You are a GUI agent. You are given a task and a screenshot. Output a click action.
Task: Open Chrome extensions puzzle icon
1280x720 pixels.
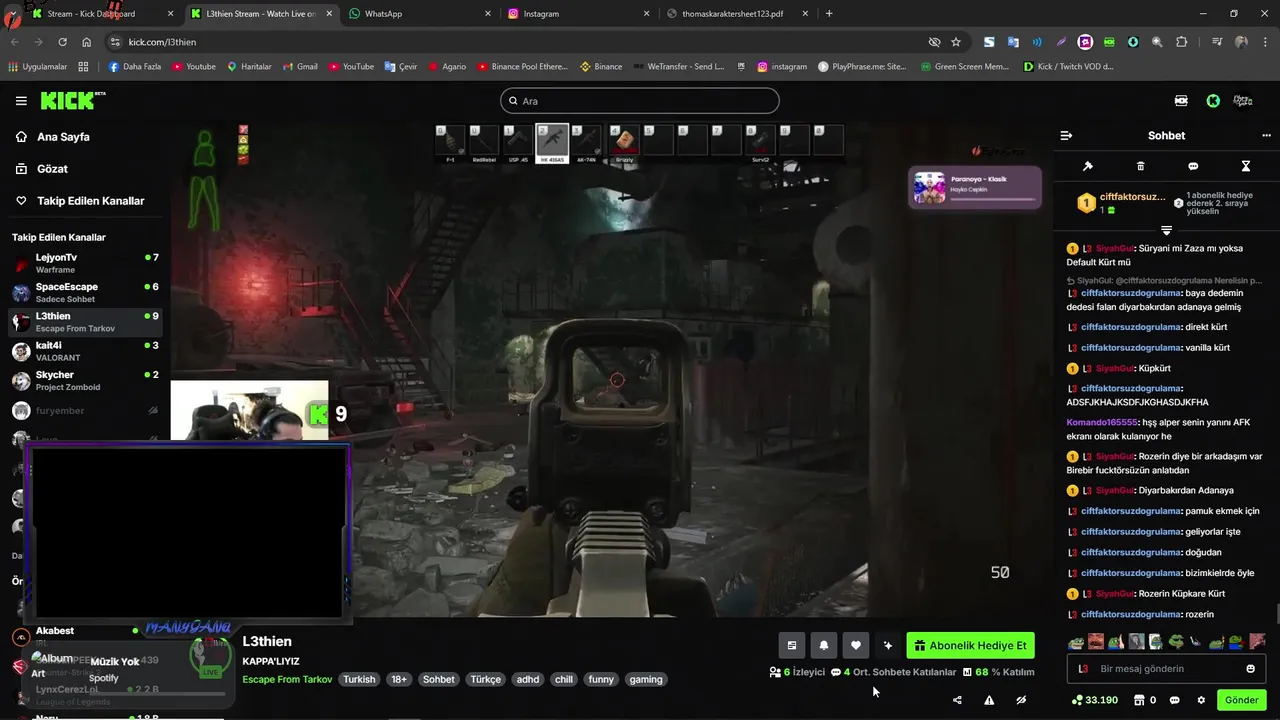tap(1181, 42)
